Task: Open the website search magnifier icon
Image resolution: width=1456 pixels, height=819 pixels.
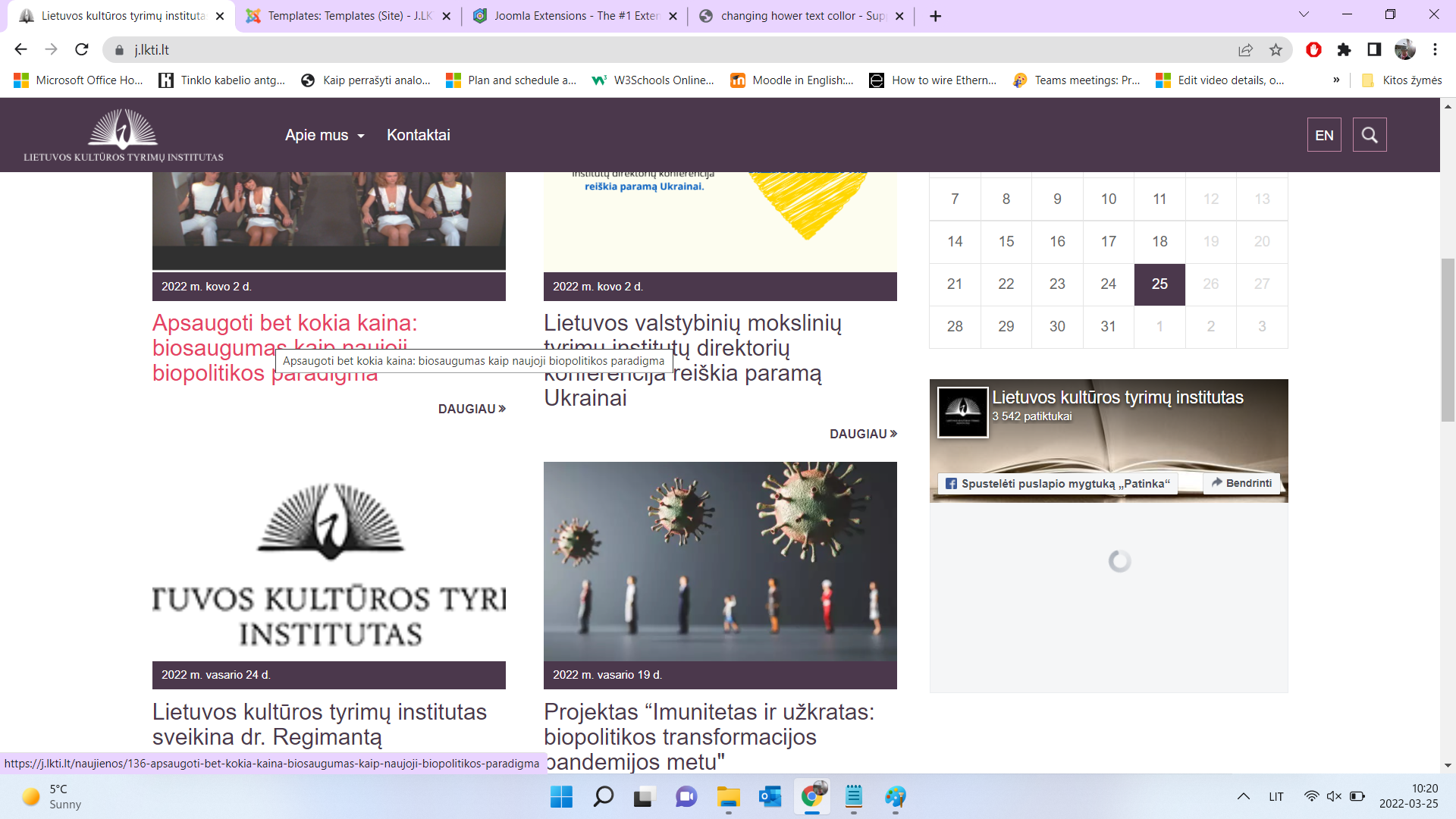Action: click(x=1369, y=135)
